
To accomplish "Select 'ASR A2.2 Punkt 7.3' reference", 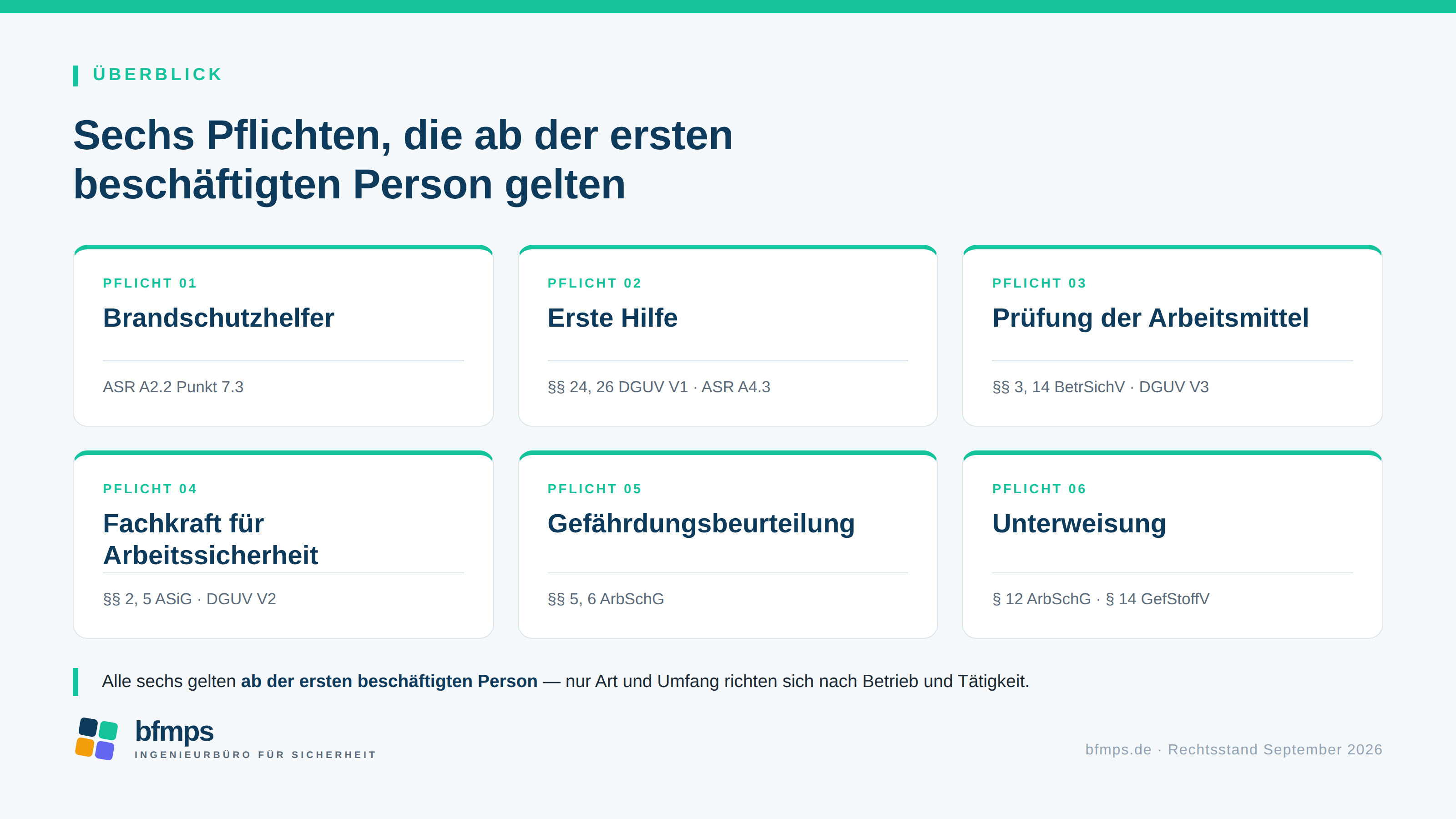I will [x=173, y=387].
